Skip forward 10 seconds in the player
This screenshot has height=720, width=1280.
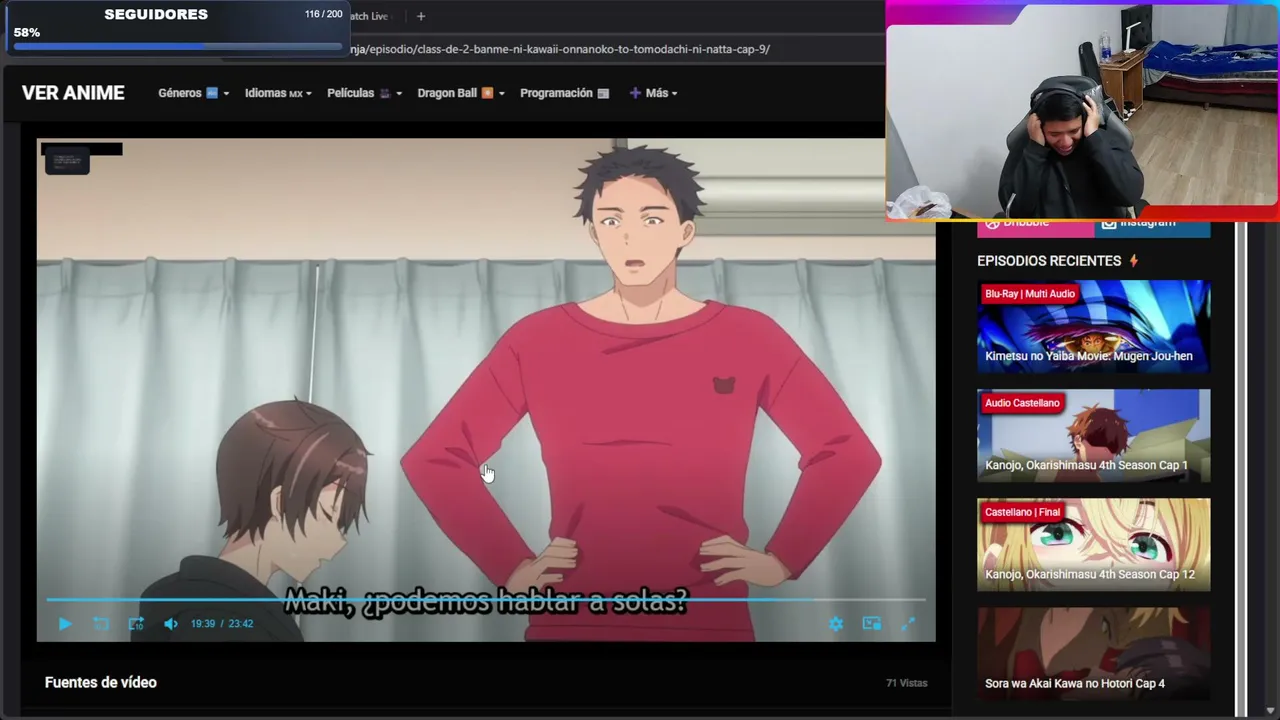pyautogui.click(x=136, y=624)
